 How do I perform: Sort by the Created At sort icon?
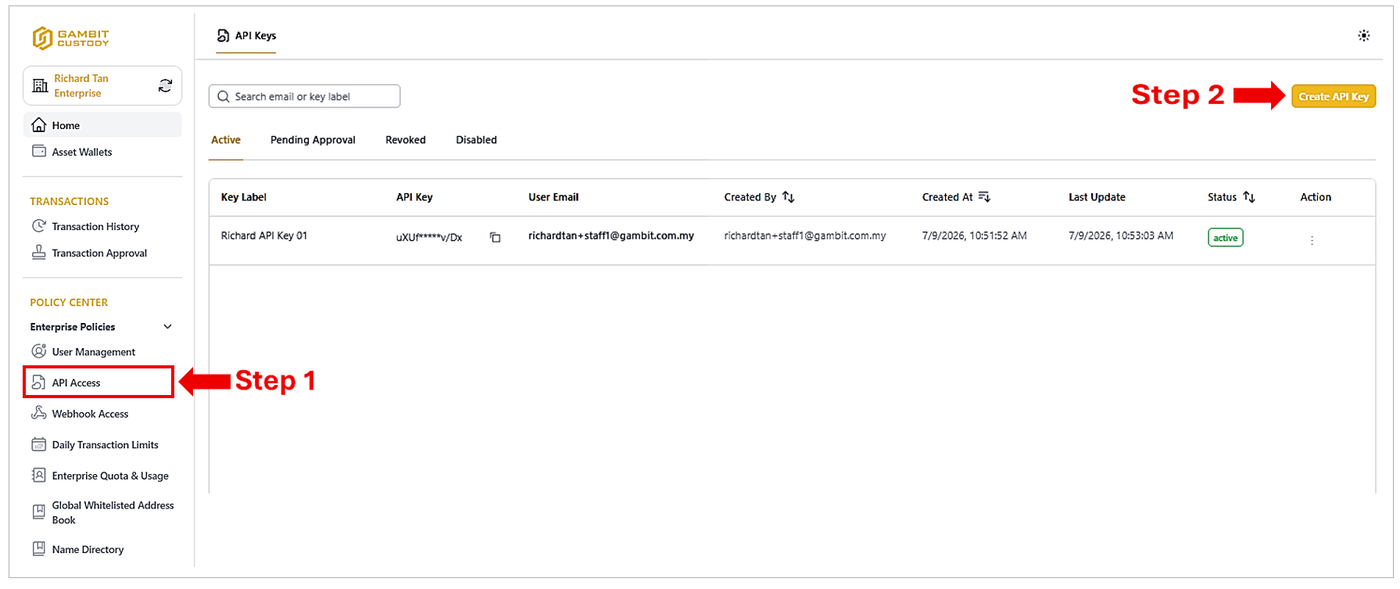984,197
